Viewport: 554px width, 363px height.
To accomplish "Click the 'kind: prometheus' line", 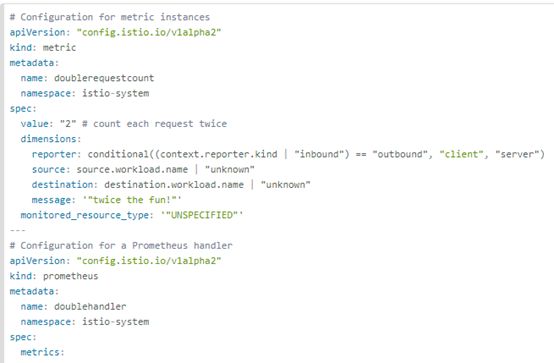I will [54, 276].
